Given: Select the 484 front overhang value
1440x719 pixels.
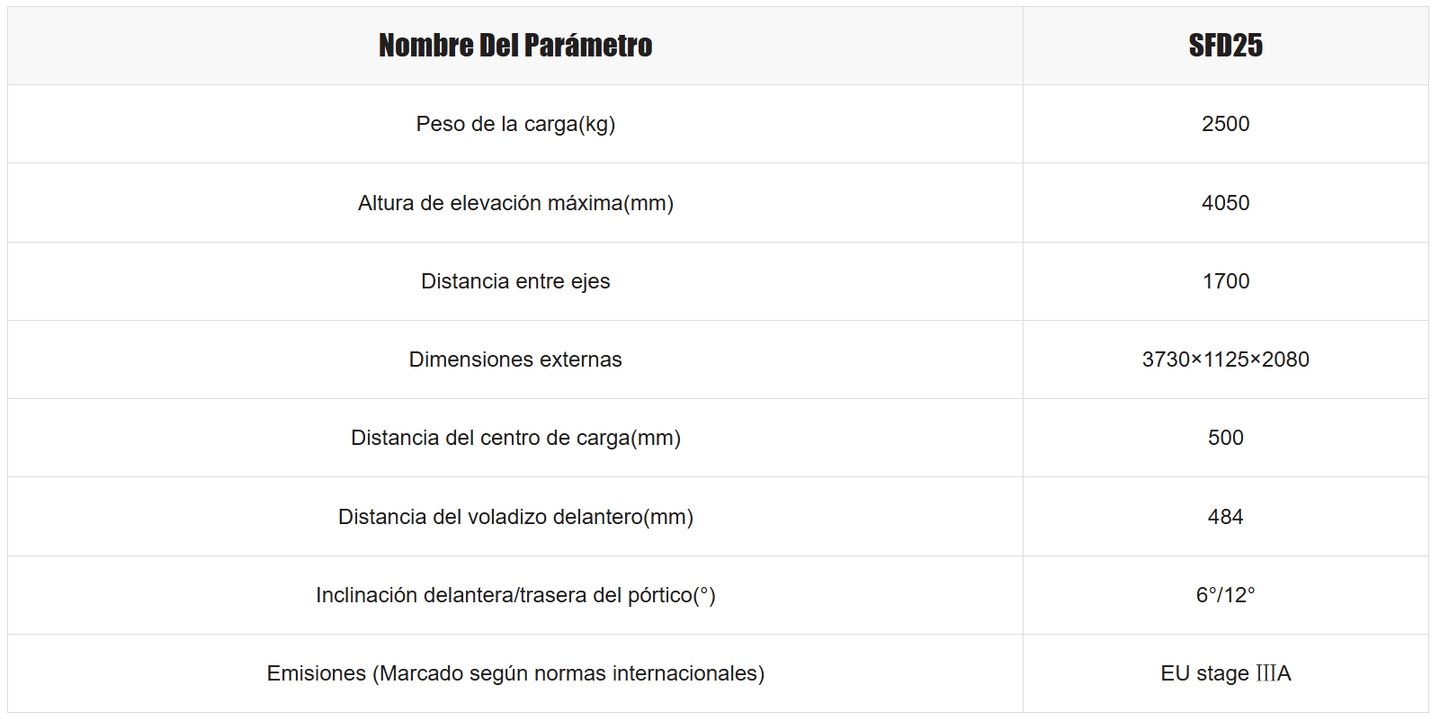Looking at the screenshot, I should [x=1225, y=517].
